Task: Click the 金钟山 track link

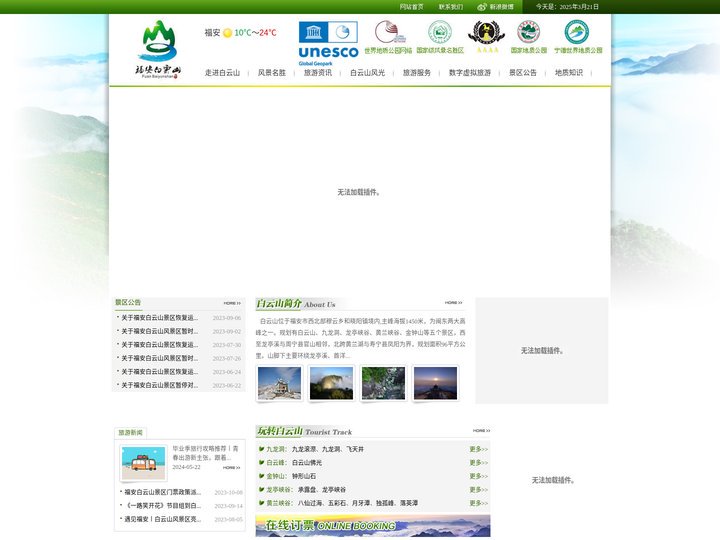Action: [277, 476]
